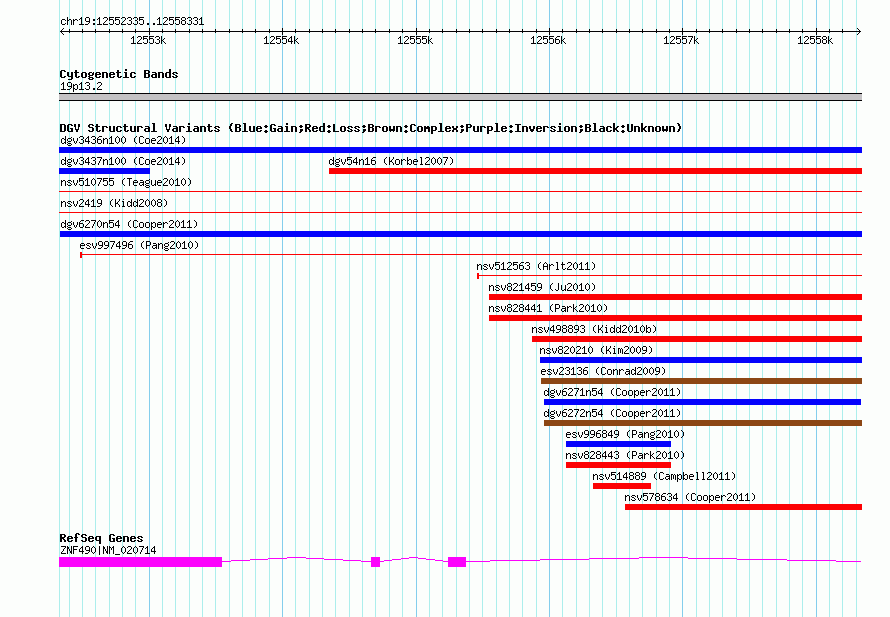The width and height of the screenshot is (890, 617).
Task: Click the third ZNF490 exon block
Action: [x=457, y=562]
